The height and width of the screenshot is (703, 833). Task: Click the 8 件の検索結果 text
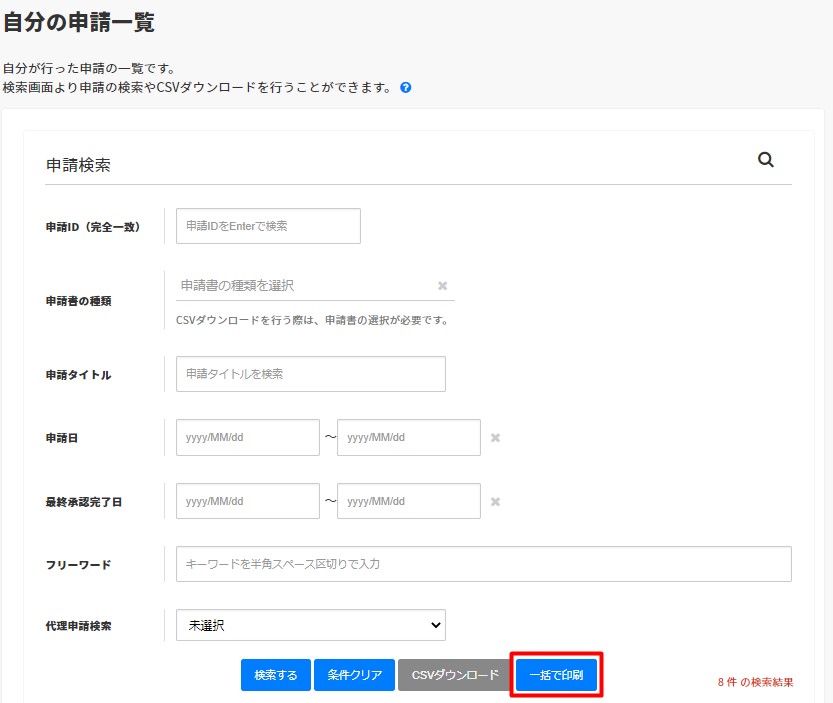(755, 682)
